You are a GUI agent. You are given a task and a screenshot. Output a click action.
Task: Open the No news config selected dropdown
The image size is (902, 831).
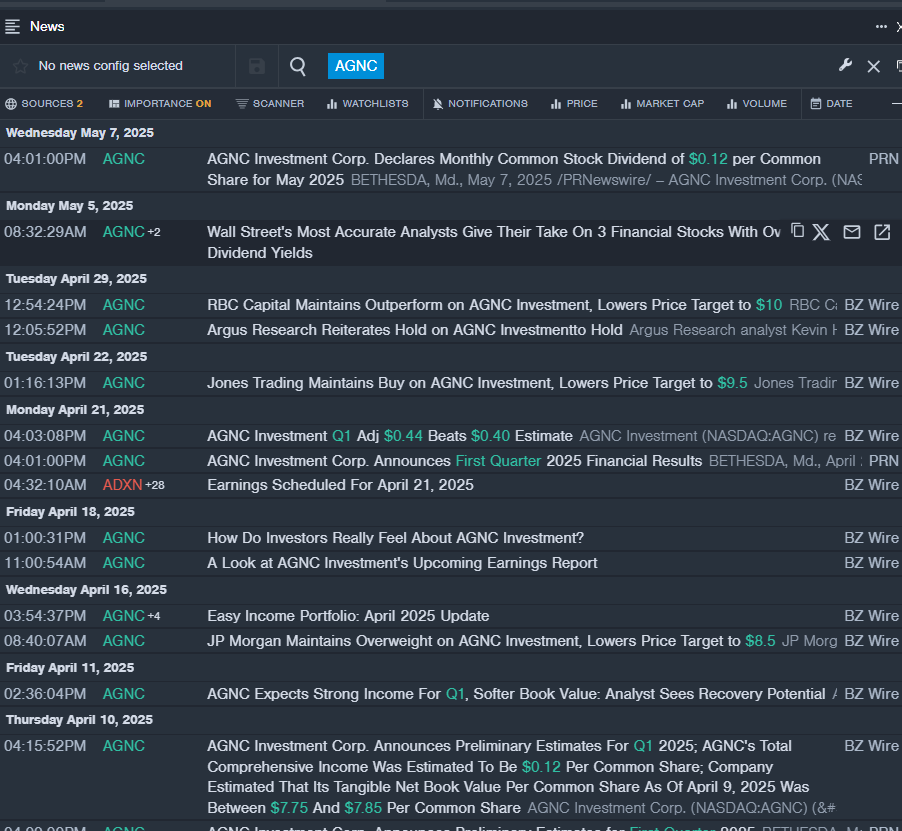tap(110, 66)
